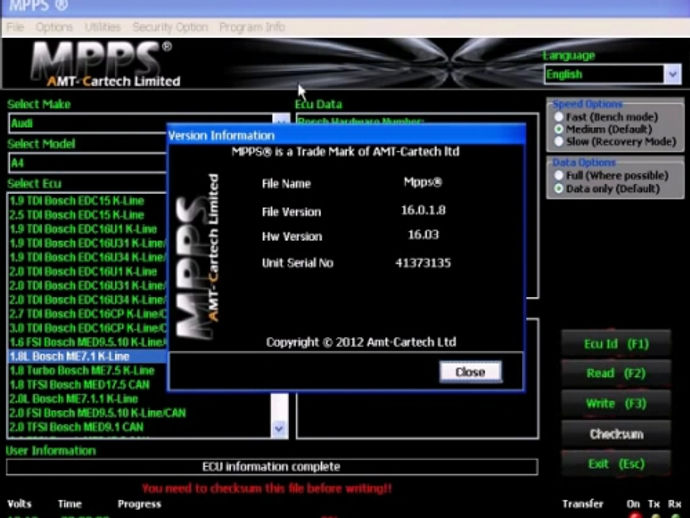Select 1.9 TDI Bosch EDC16U34 ECU entry
690x518 pixels.
(88, 257)
